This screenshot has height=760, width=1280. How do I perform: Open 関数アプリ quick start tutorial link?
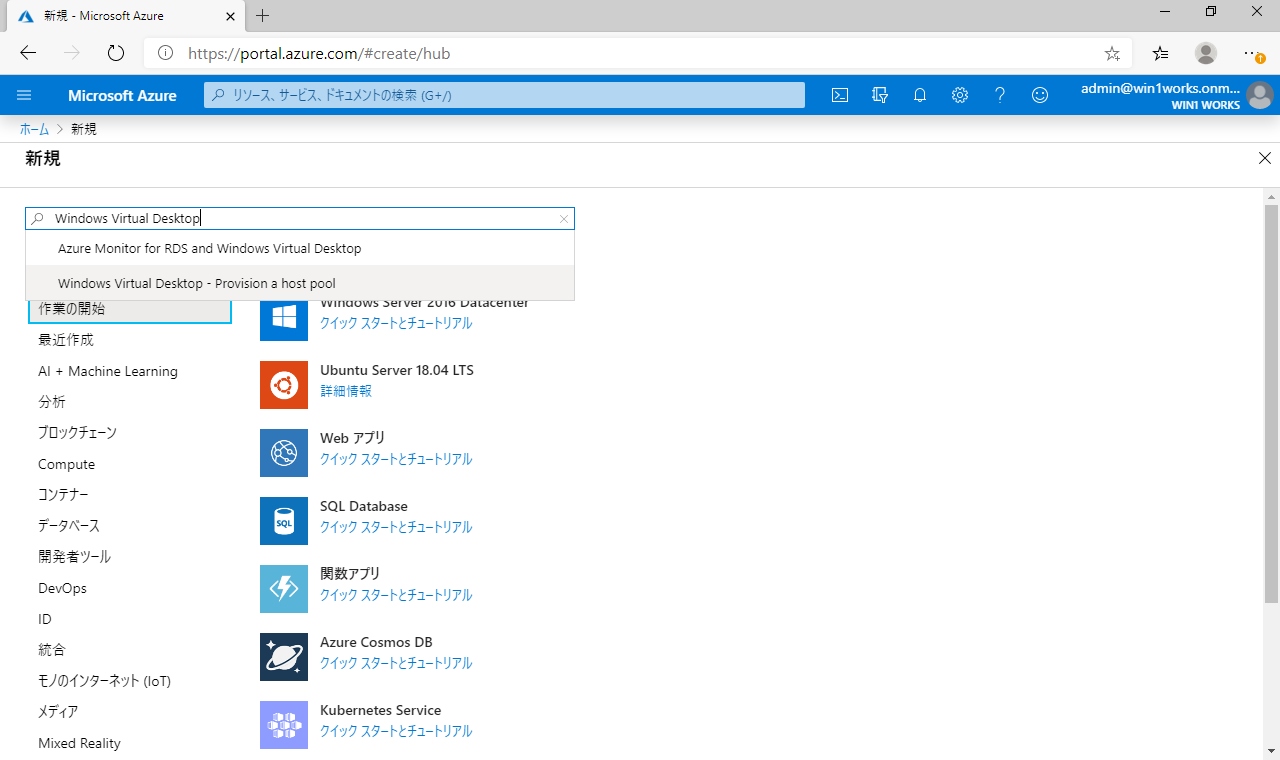pos(396,595)
